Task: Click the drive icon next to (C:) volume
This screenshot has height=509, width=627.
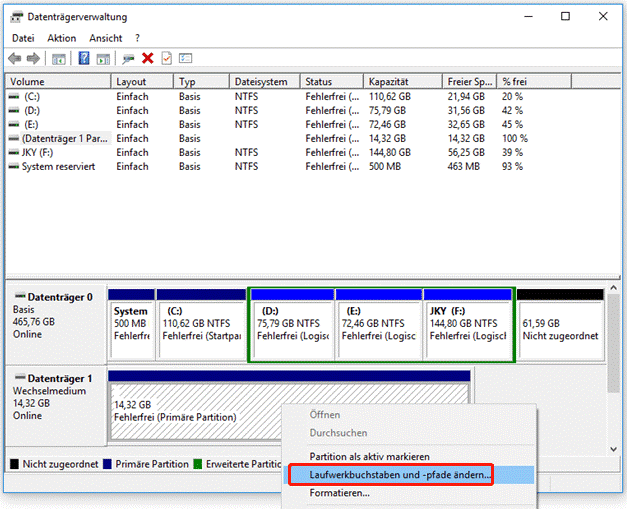Action: coord(14,96)
